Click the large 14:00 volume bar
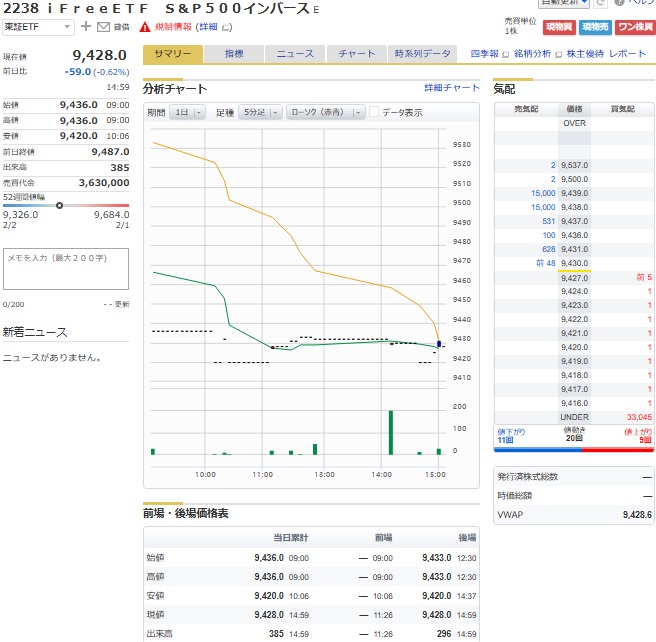 pos(391,432)
